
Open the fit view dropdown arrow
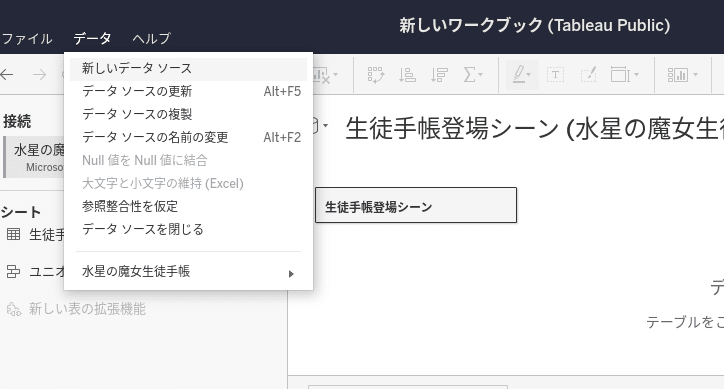click(636, 75)
